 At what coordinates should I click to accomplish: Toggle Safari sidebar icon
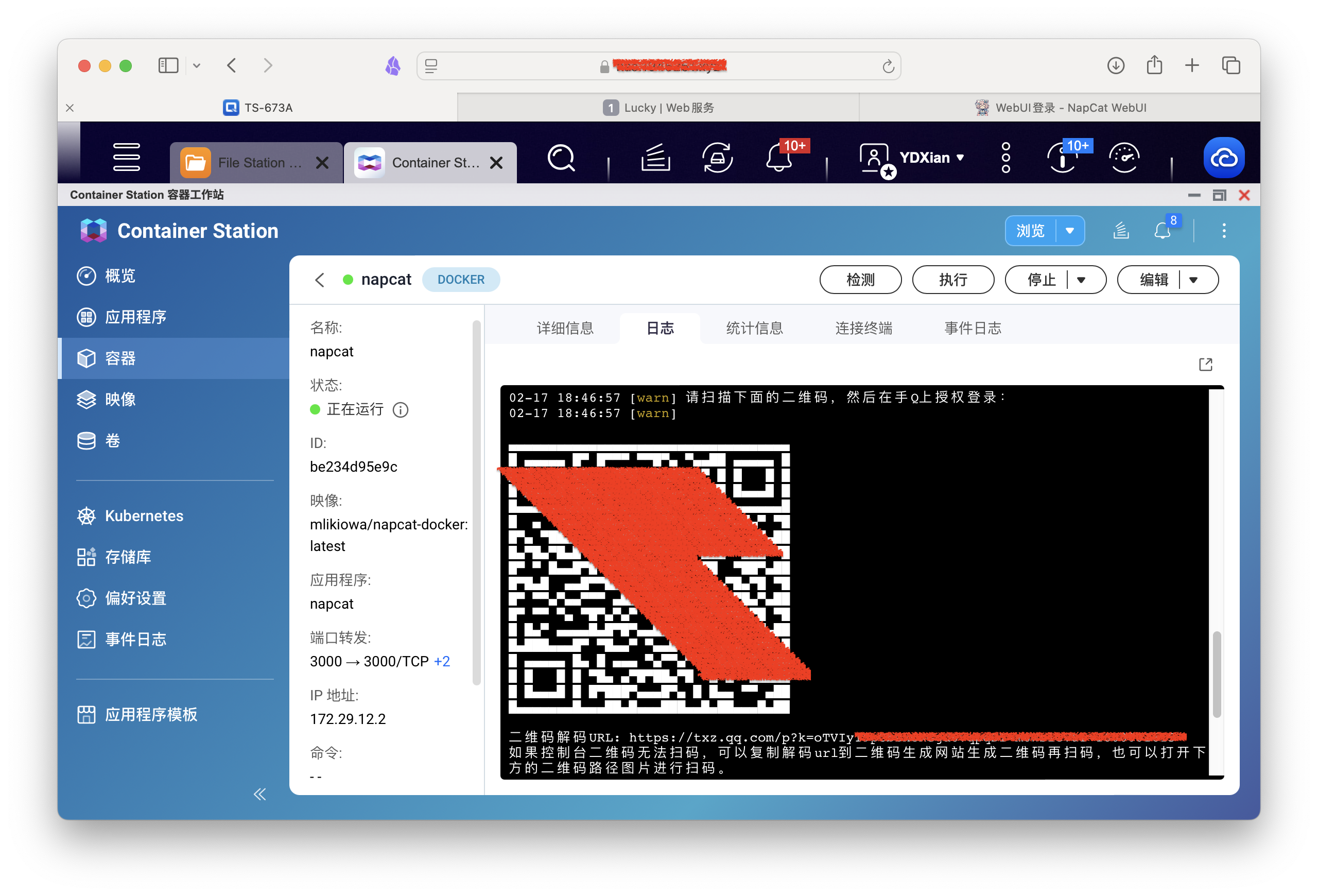(x=168, y=66)
